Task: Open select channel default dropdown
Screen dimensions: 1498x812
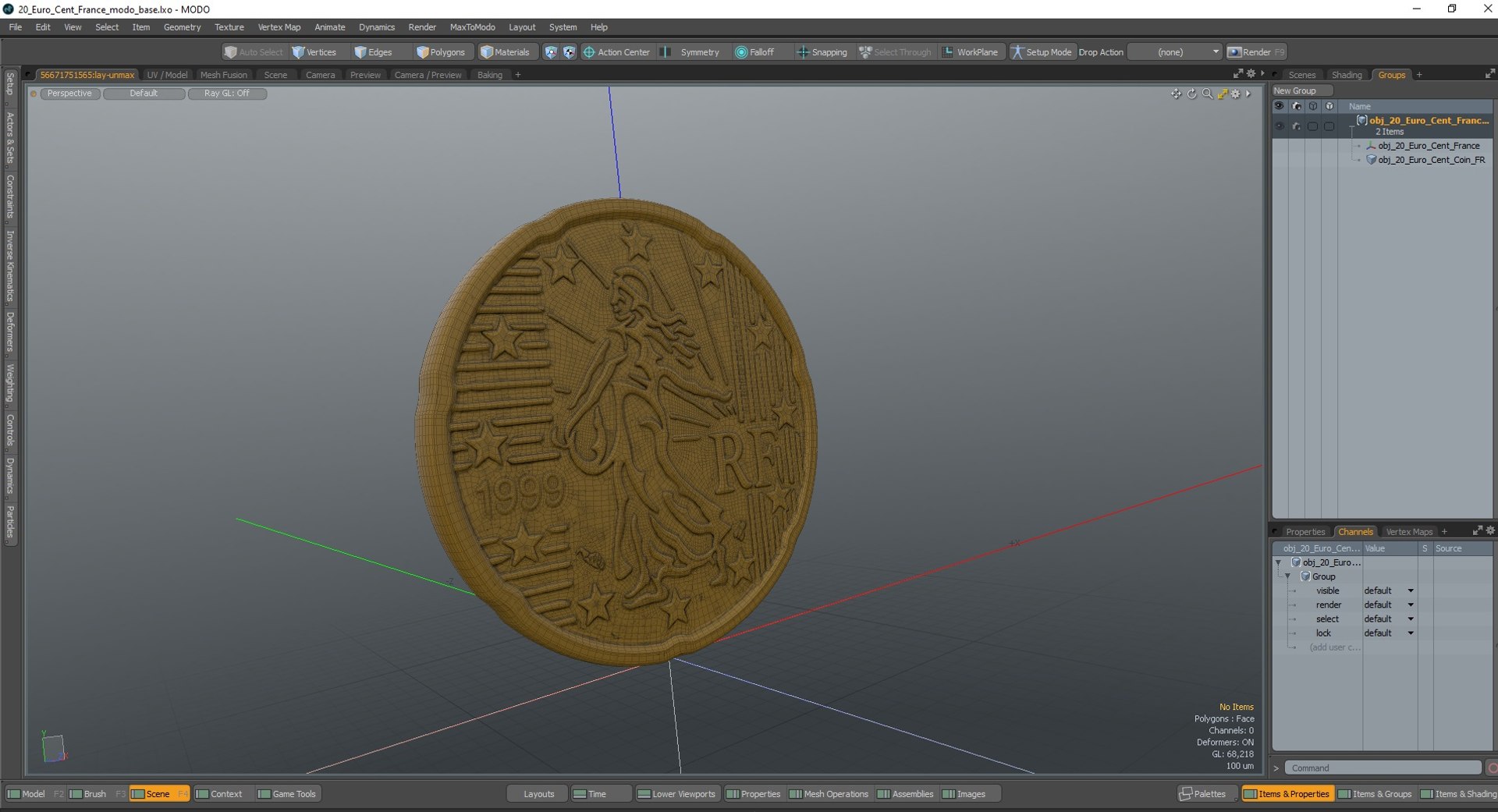Action: [1389, 619]
